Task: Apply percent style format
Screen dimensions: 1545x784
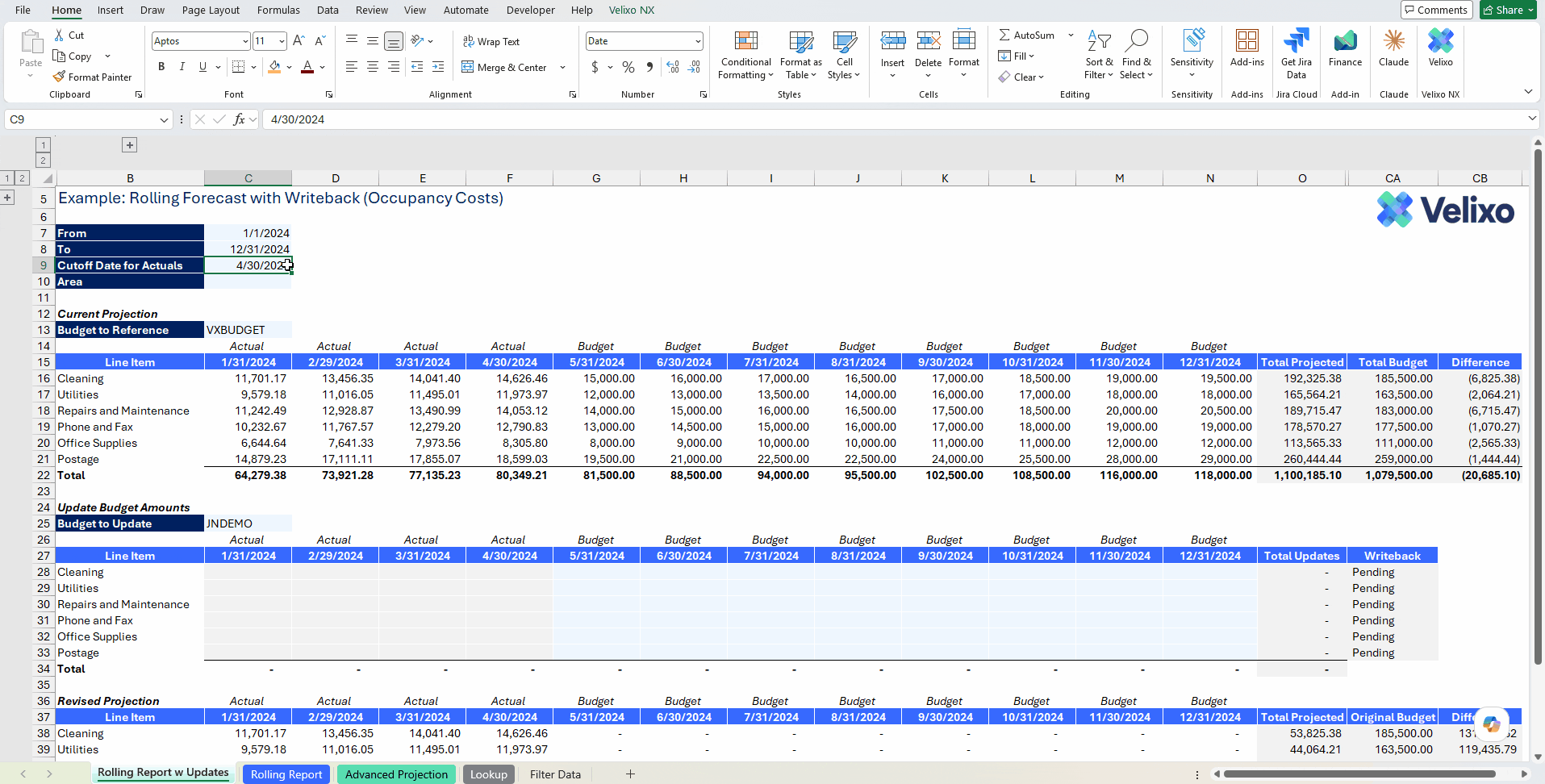Action: coord(628,67)
